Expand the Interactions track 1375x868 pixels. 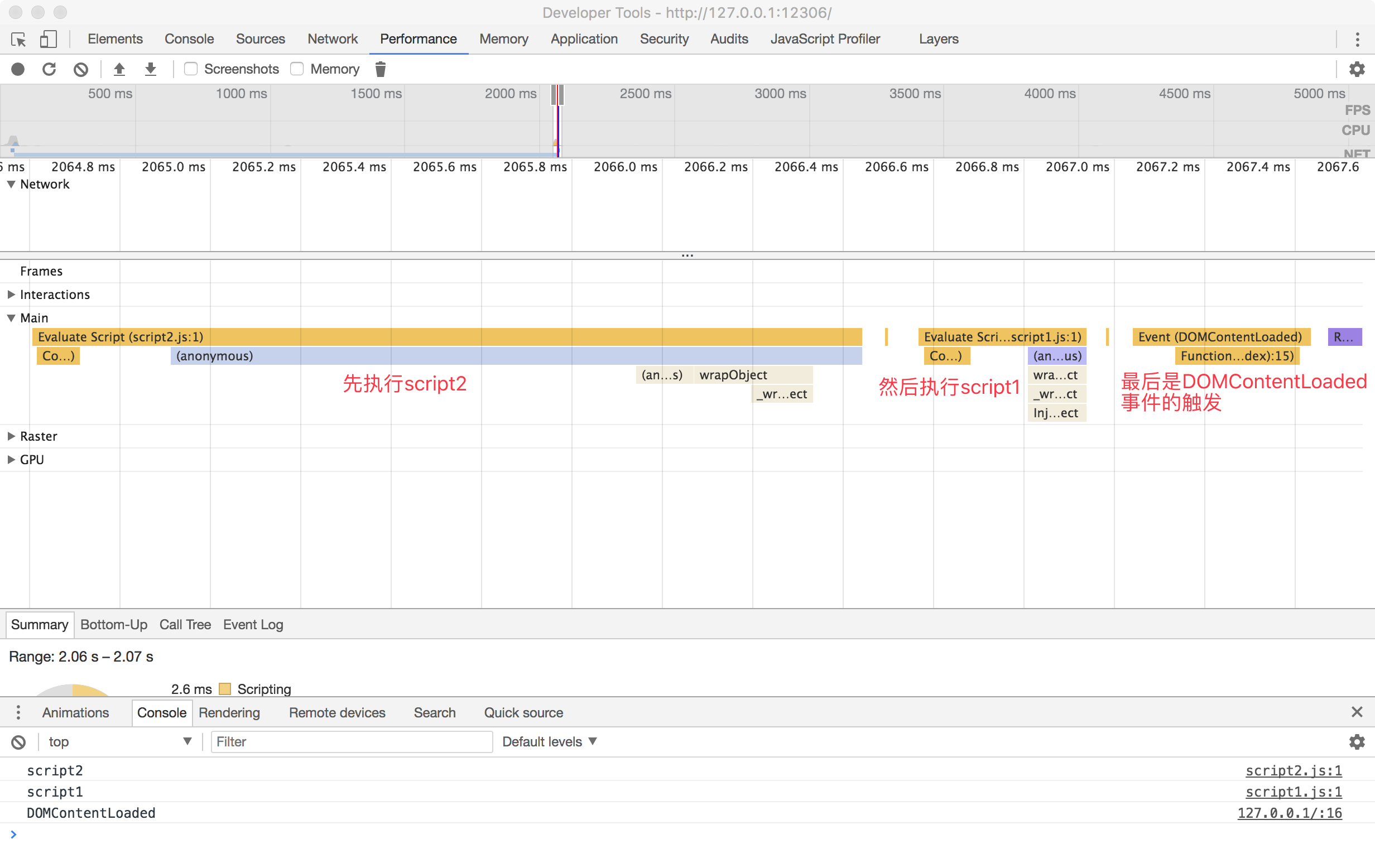click(11, 295)
